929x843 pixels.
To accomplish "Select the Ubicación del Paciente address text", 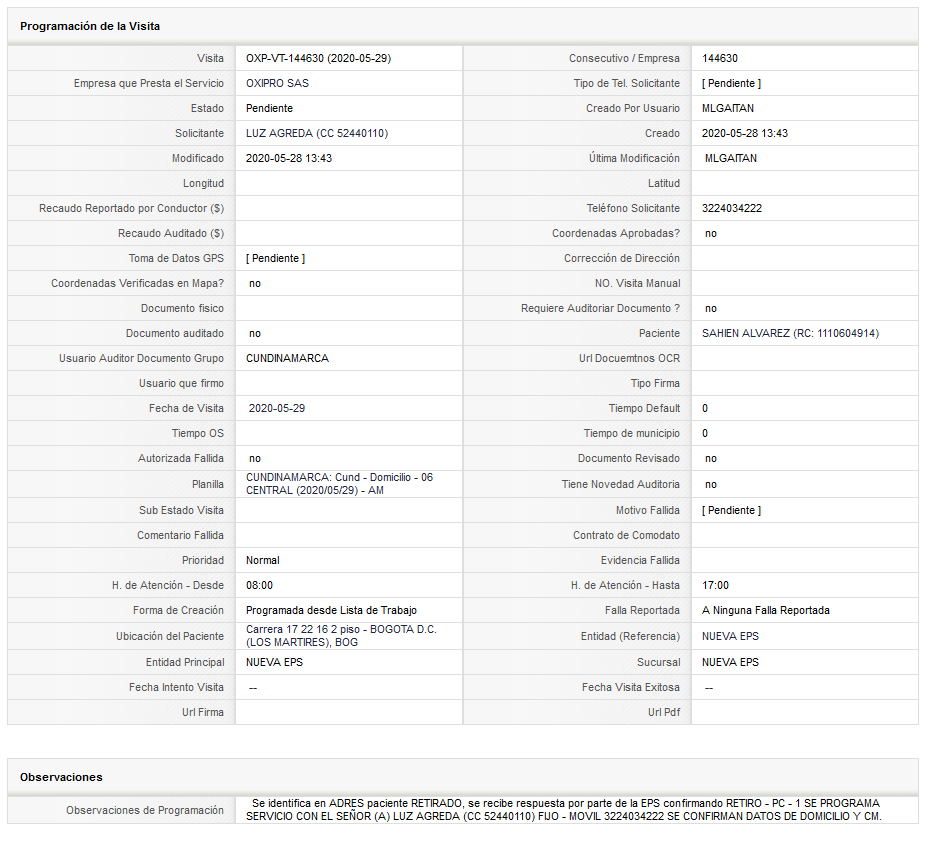I will [341, 636].
